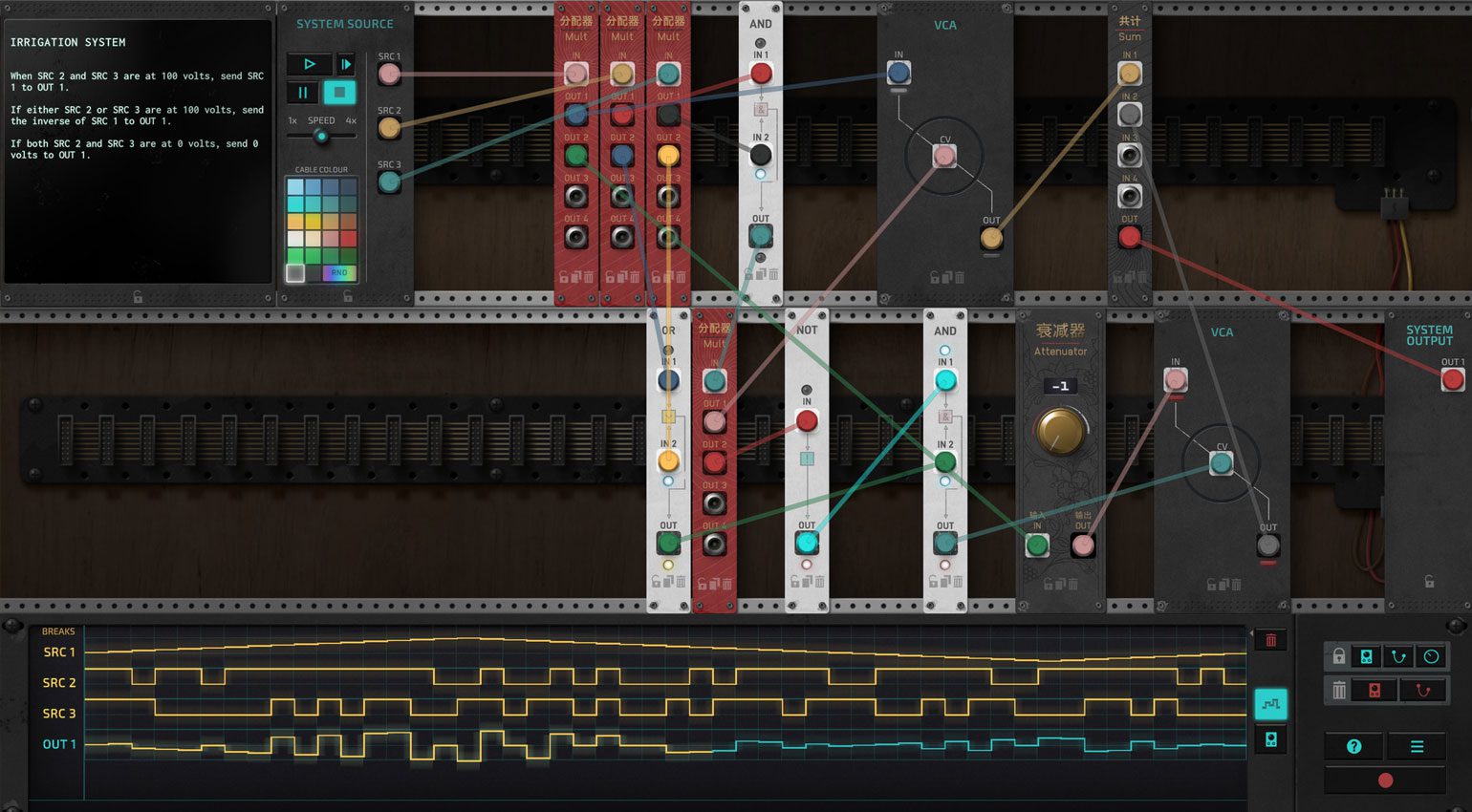Select the RND random cable colour swatch
Viewport: 1472px width, 812px height.
(x=338, y=272)
